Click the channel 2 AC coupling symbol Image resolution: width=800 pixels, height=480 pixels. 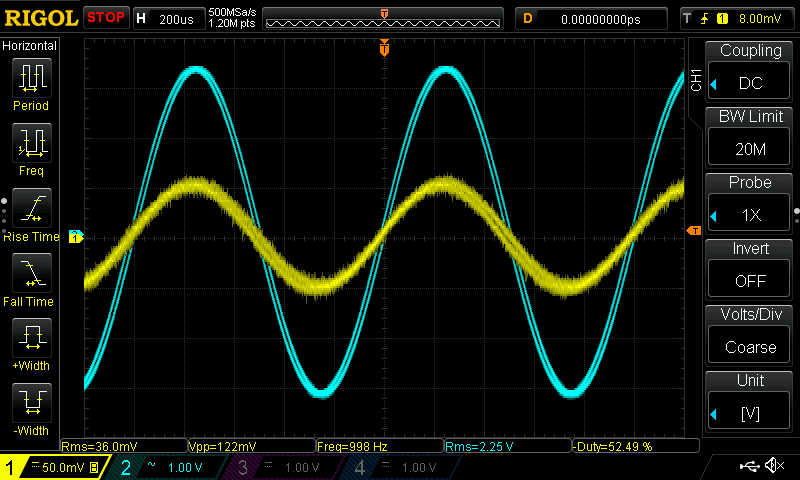(152, 464)
